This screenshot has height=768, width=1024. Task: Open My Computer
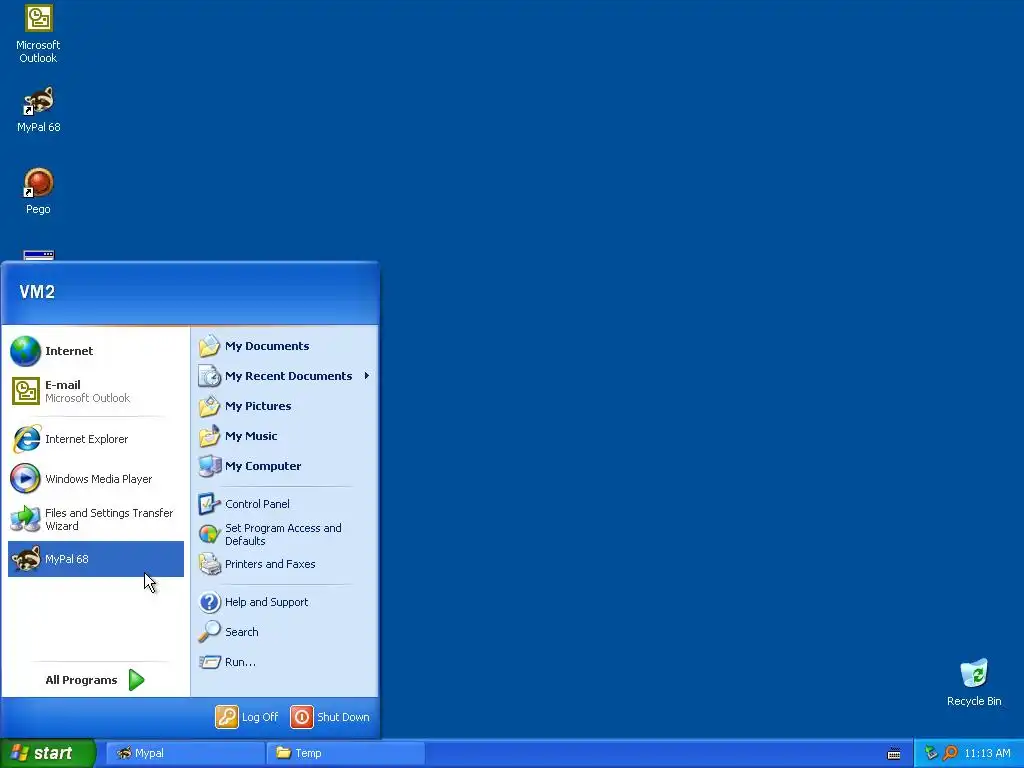tap(284, 466)
